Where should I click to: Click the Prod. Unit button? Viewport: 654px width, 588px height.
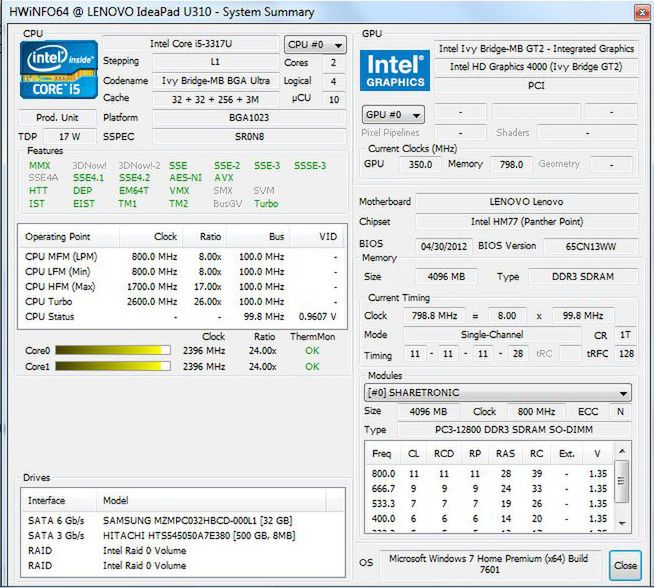(x=57, y=118)
